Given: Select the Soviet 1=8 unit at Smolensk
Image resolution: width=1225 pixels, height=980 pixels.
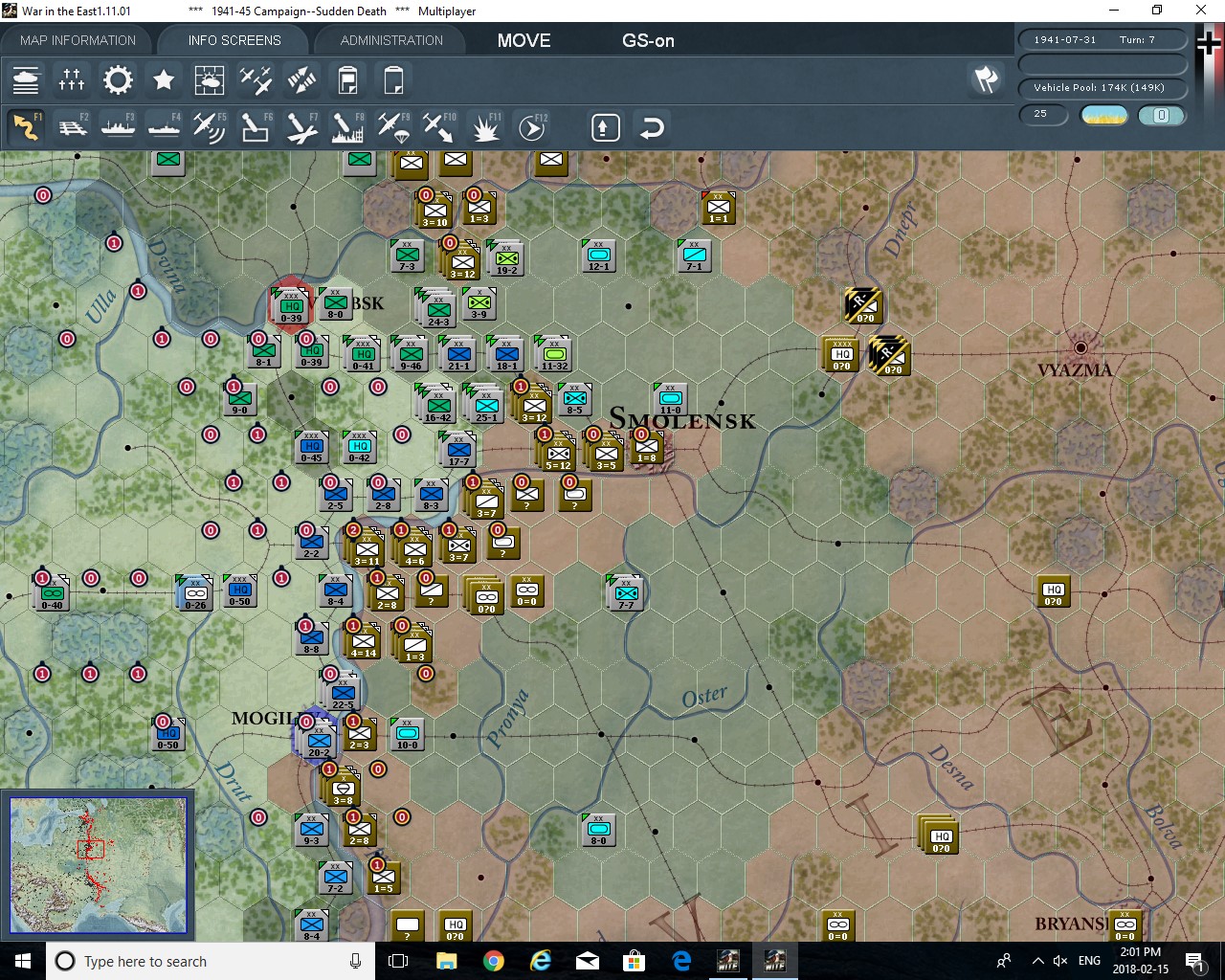Looking at the screenshot, I should coord(647,447).
